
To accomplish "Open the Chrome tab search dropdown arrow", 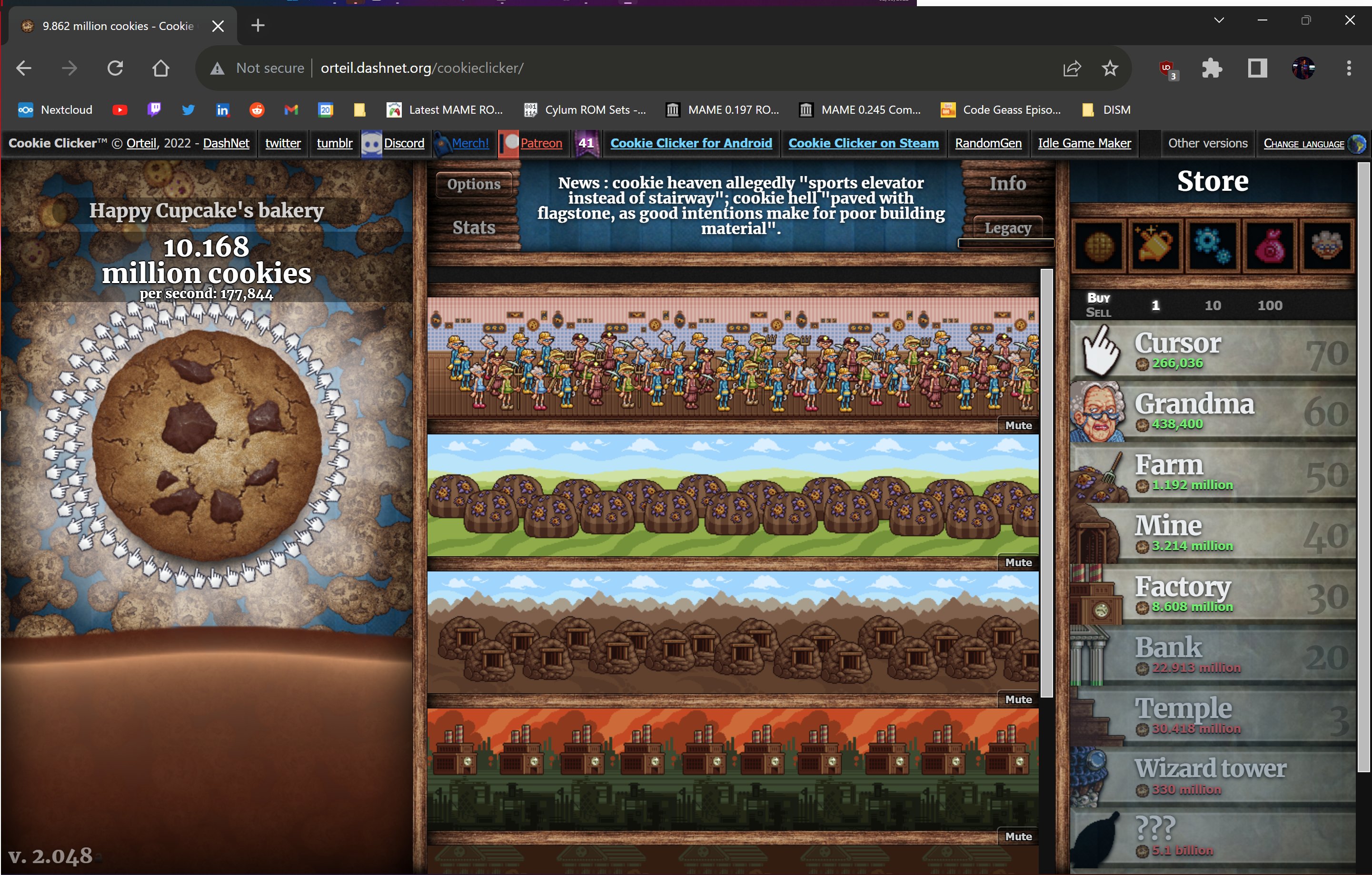I will (1219, 20).
